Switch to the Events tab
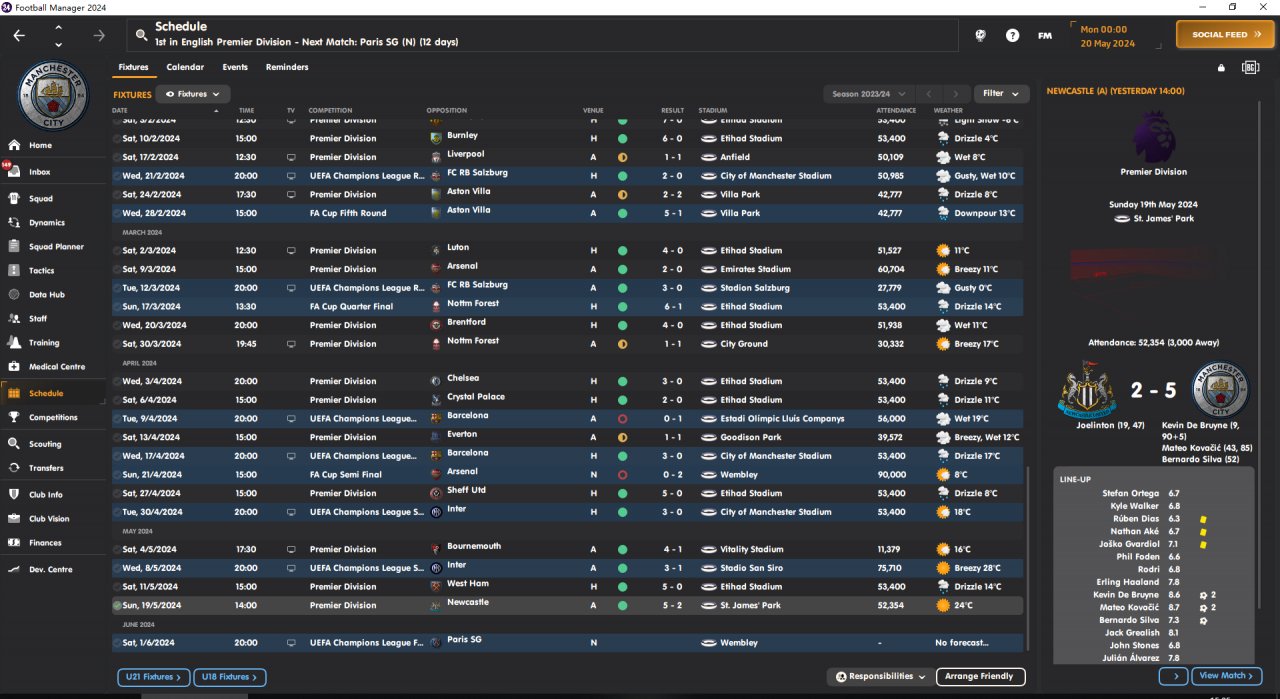This screenshot has width=1280, height=699. pyautogui.click(x=235, y=67)
